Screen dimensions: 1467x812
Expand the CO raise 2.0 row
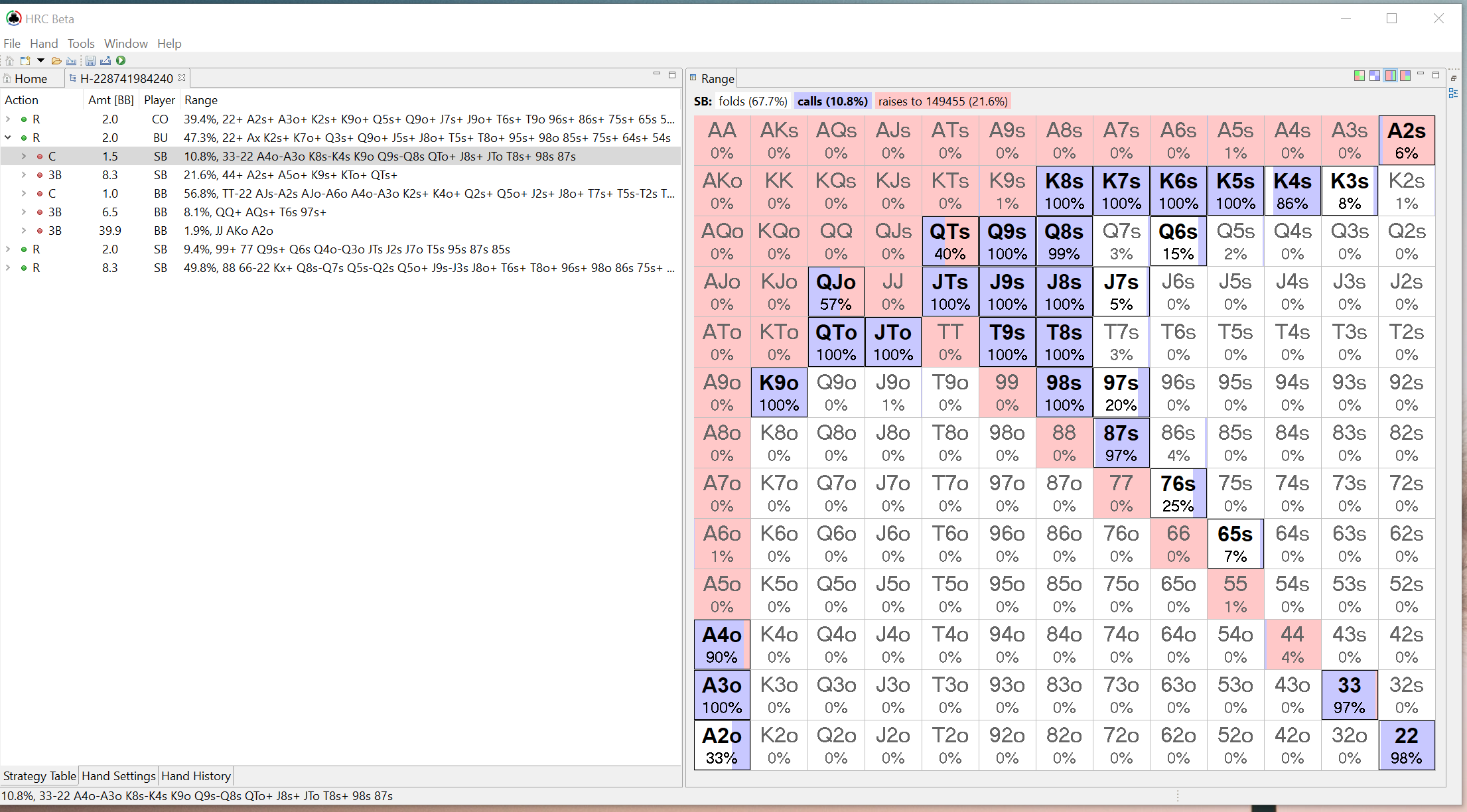[x=8, y=119]
